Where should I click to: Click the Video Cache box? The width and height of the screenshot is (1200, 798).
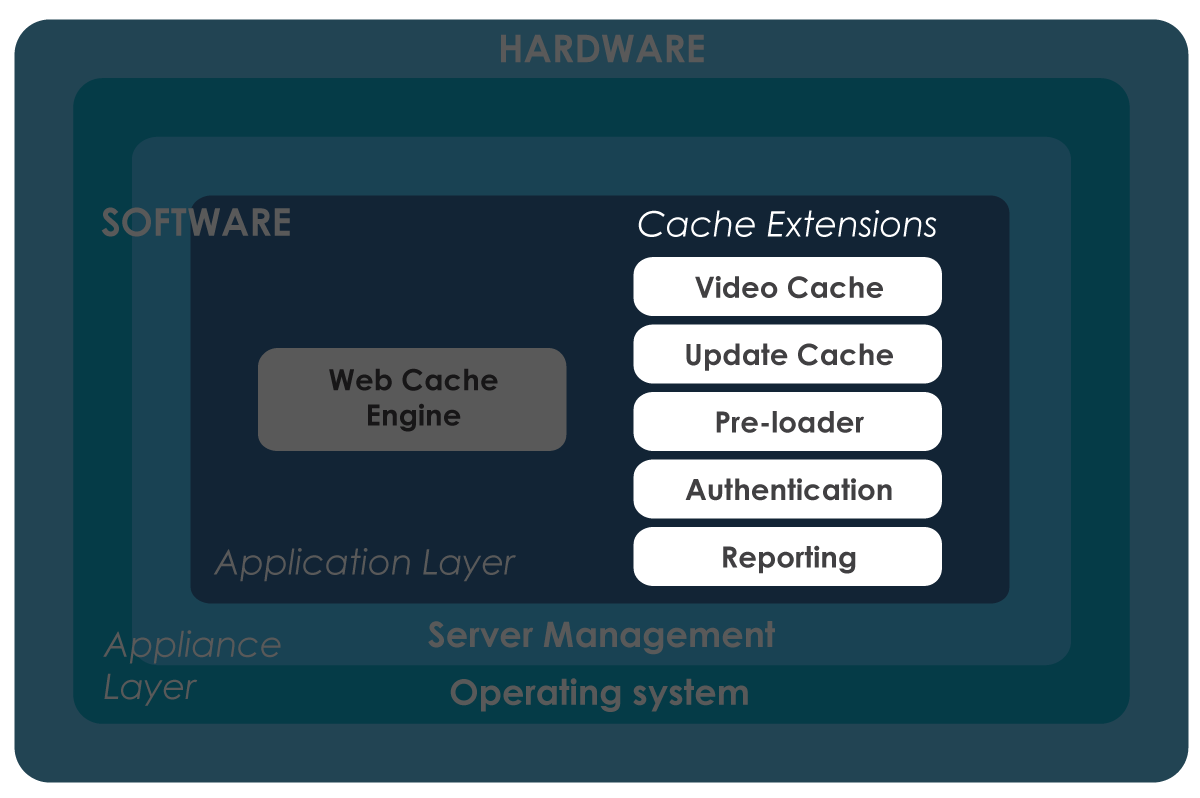point(787,287)
